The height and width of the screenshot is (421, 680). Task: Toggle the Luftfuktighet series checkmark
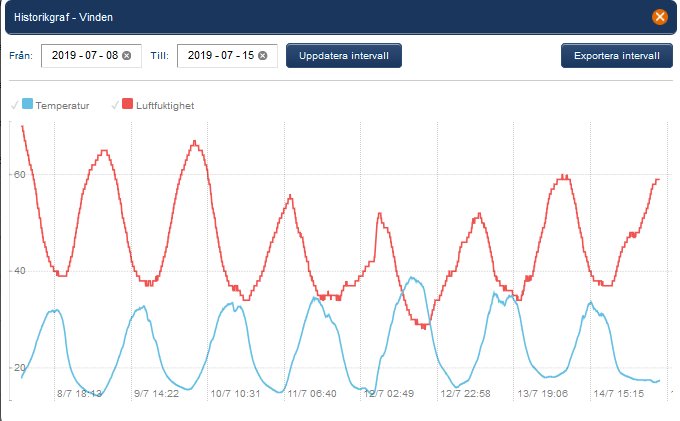[115, 104]
